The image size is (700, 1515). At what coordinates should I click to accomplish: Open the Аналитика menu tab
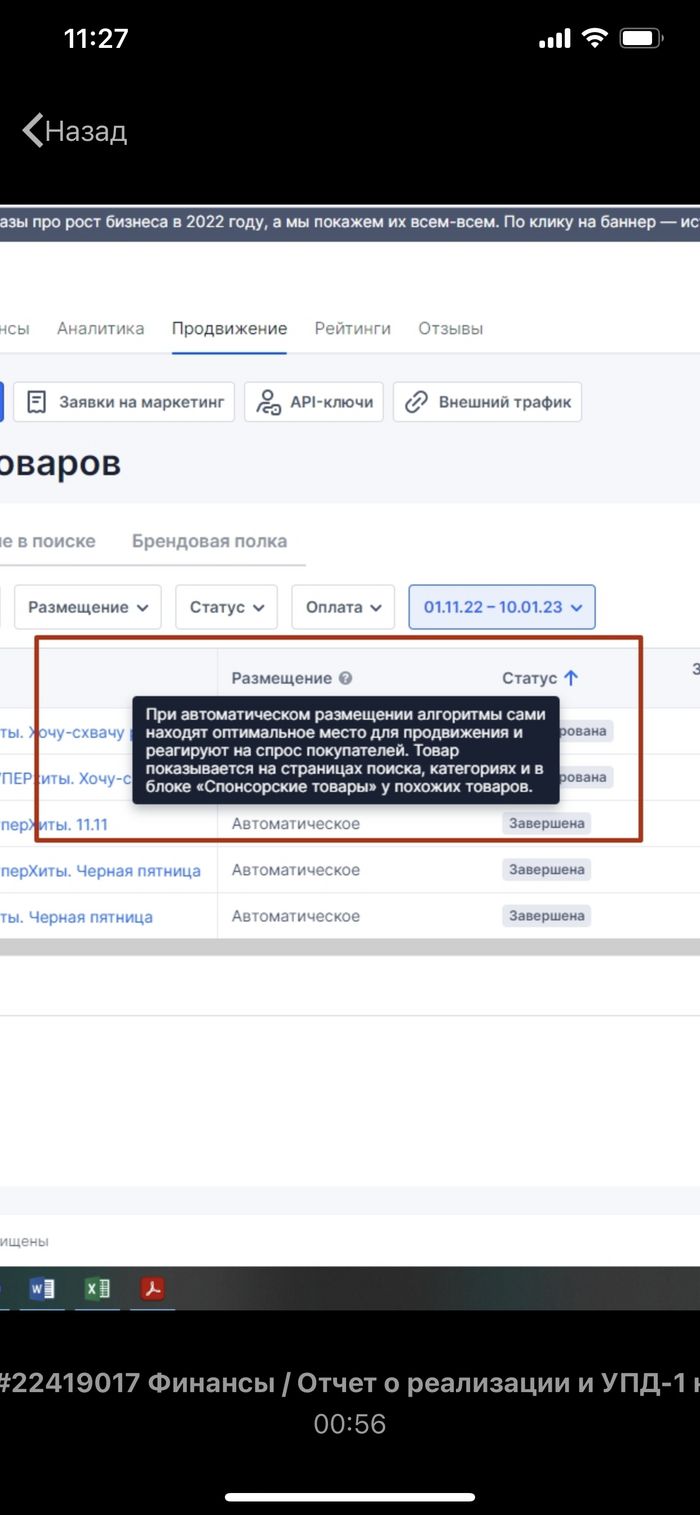100,328
